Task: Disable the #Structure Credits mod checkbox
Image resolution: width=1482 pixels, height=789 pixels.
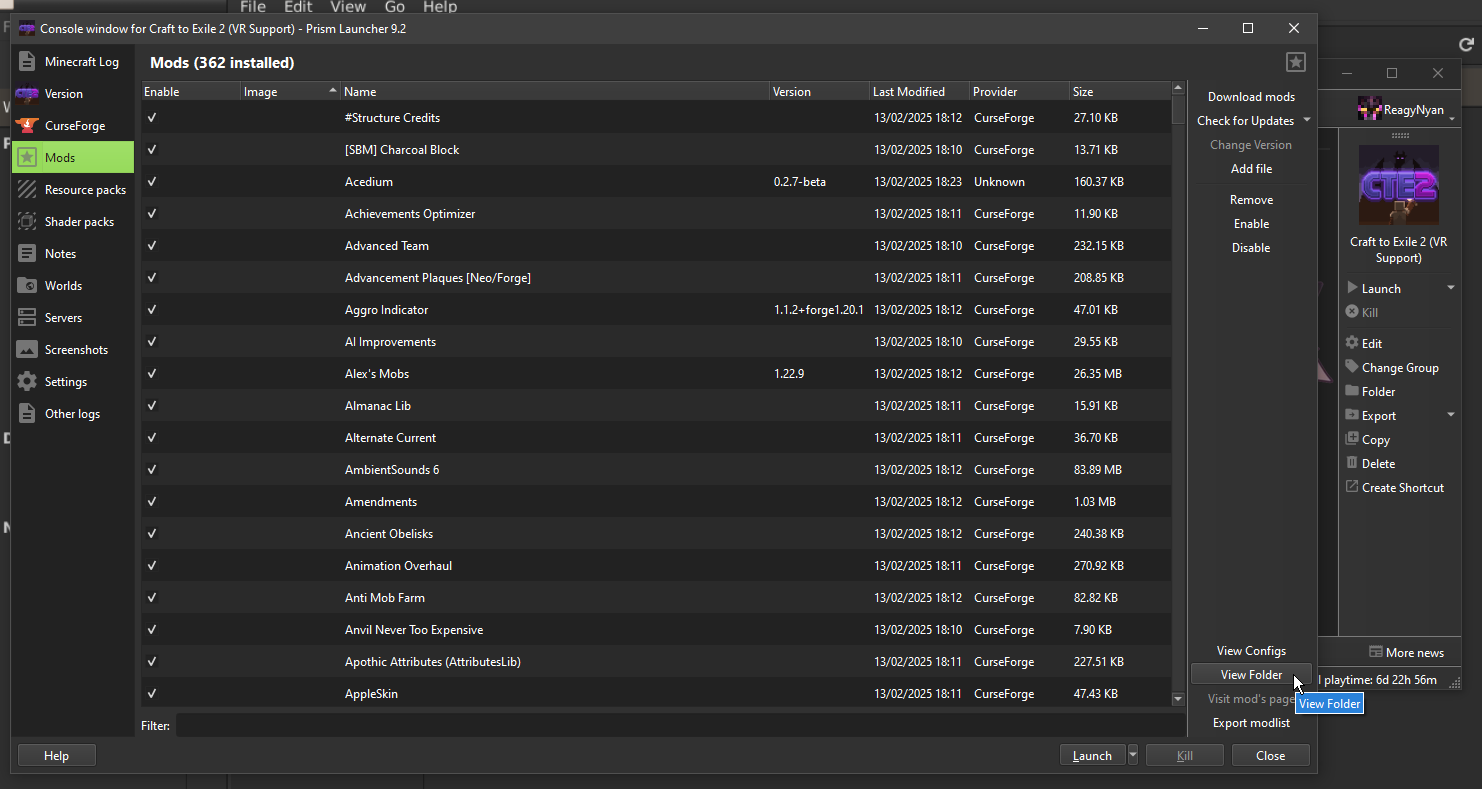Action: coord(152,118)
